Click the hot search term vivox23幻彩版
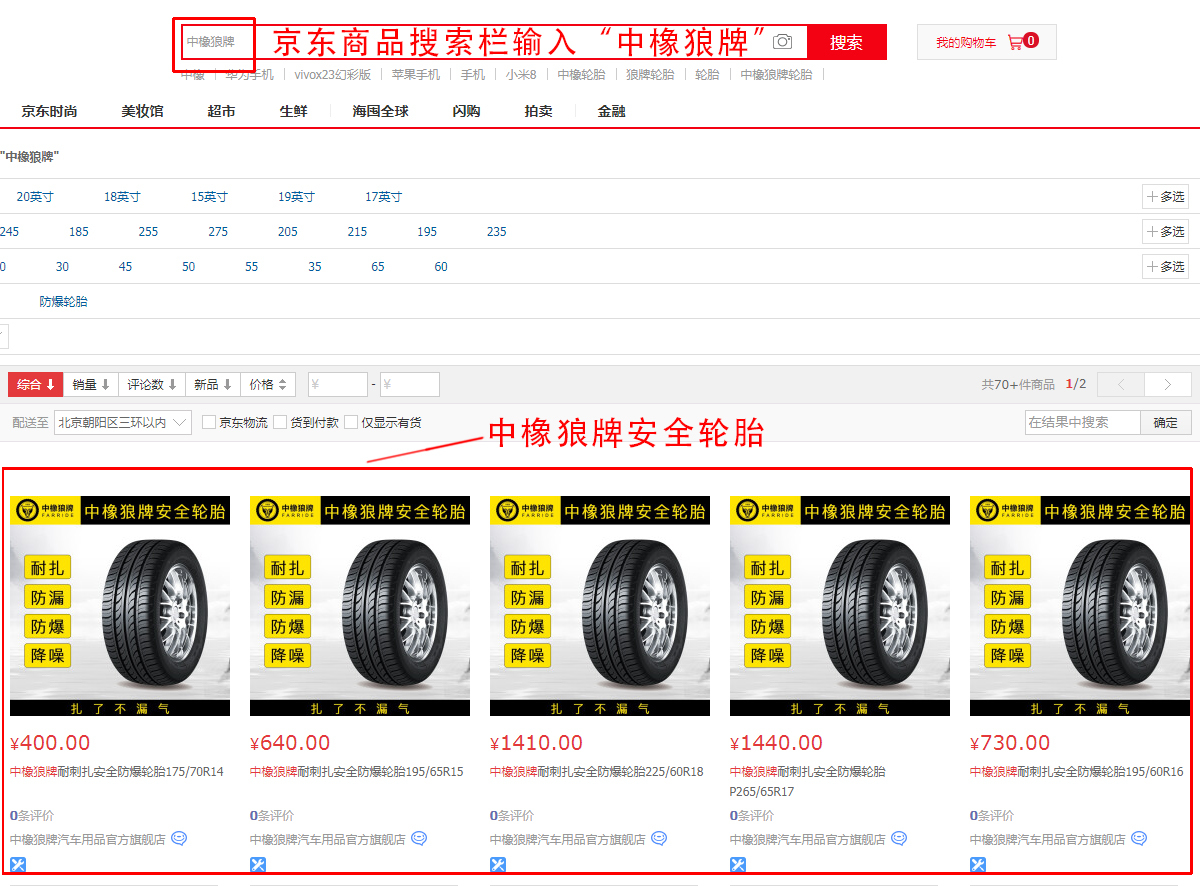Viewport: 1200px width, 886px height. (x=332, y=74)
